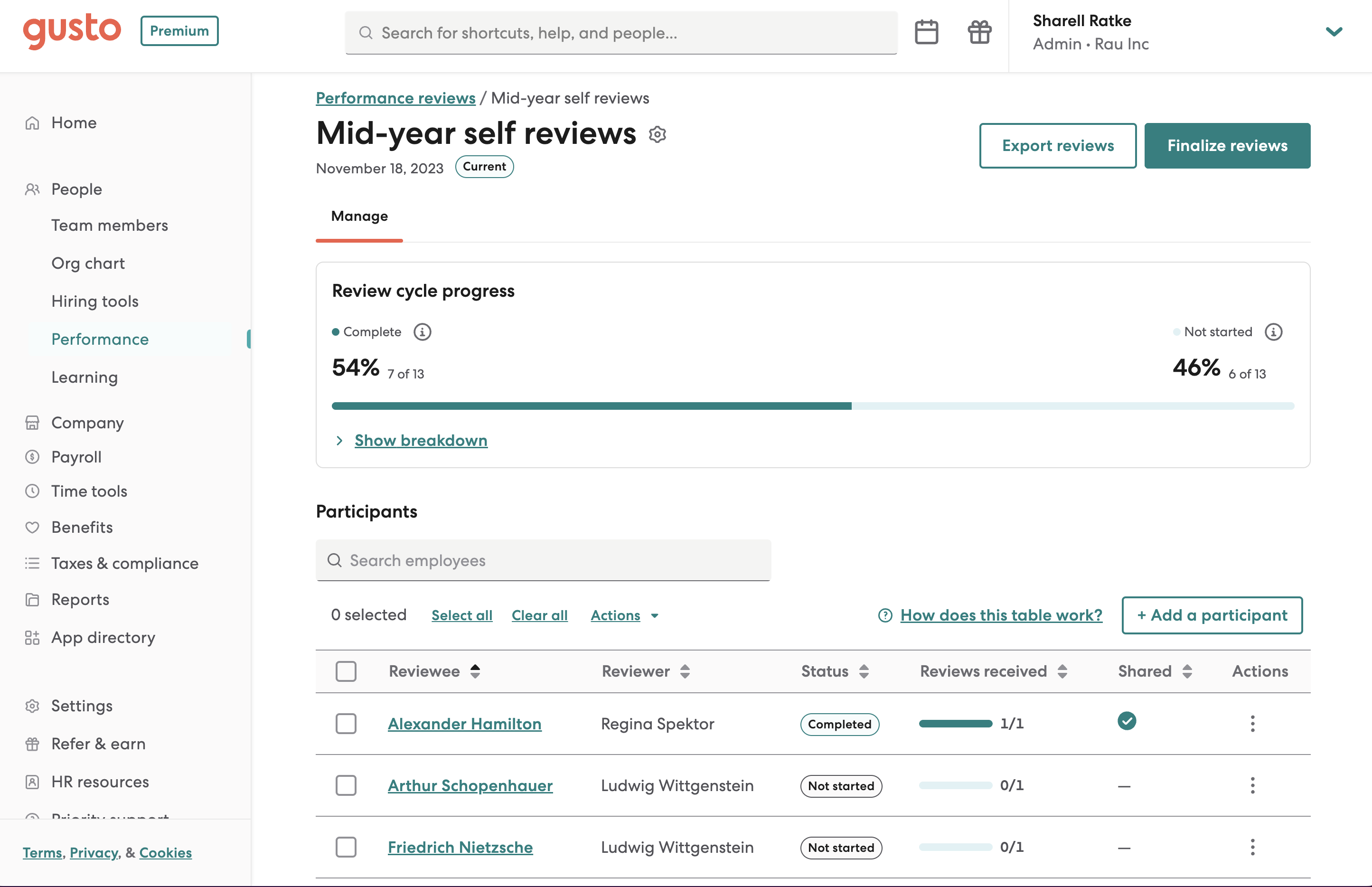The height and width of the screenshot is (887, 1372).
Task: Open the Privacy link in footer
Action: point(94,853)
